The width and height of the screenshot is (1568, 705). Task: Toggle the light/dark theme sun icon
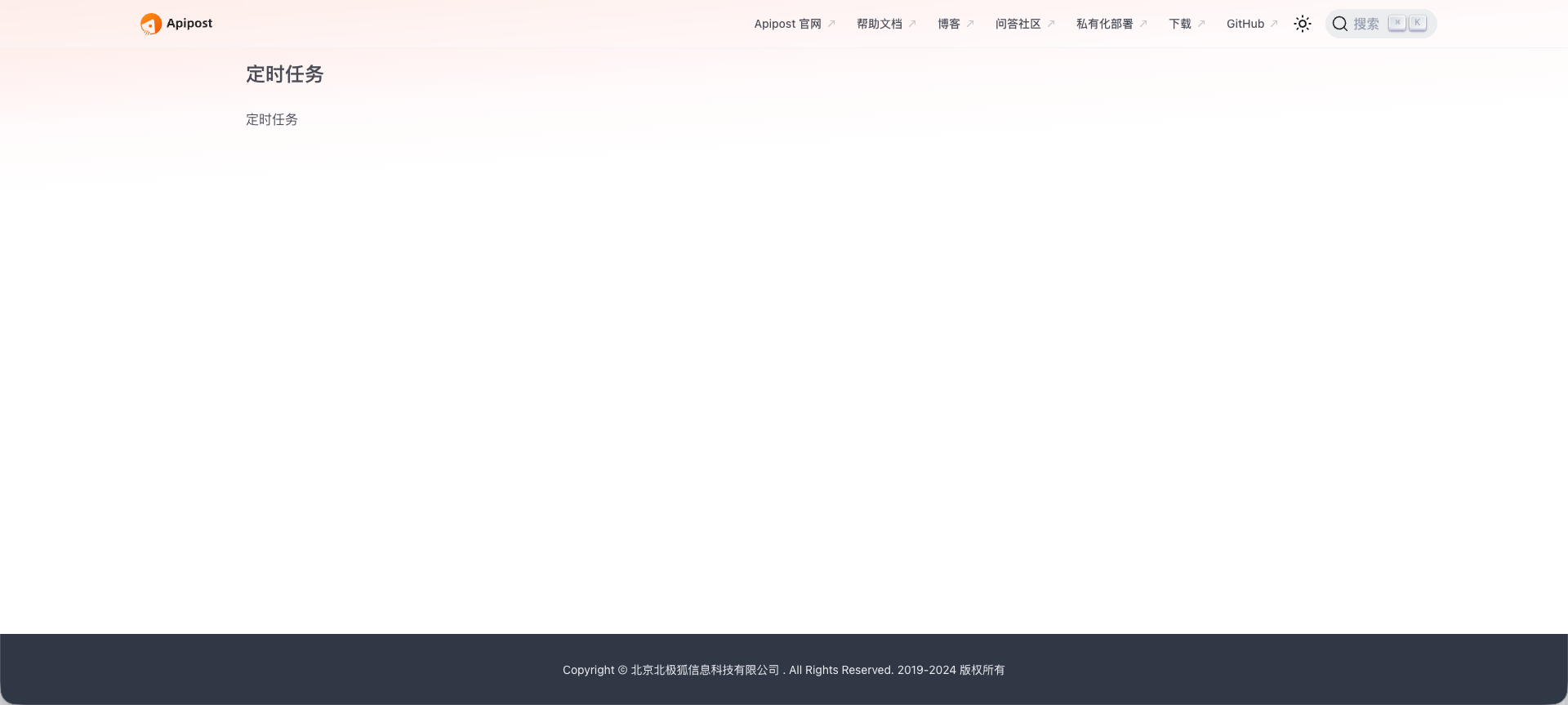(x=1303, y=24)
